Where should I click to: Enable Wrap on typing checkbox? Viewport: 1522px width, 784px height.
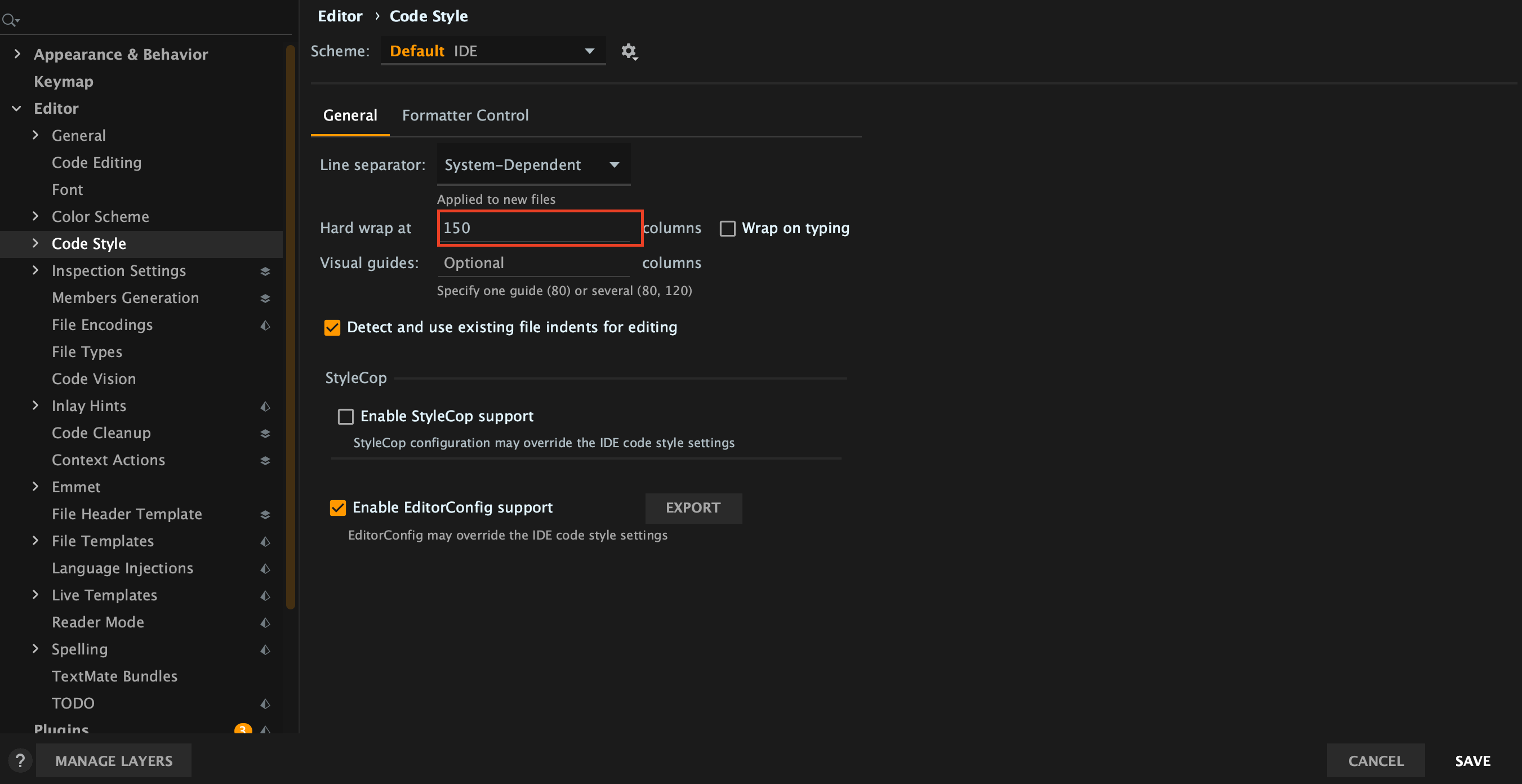[727, 229]
